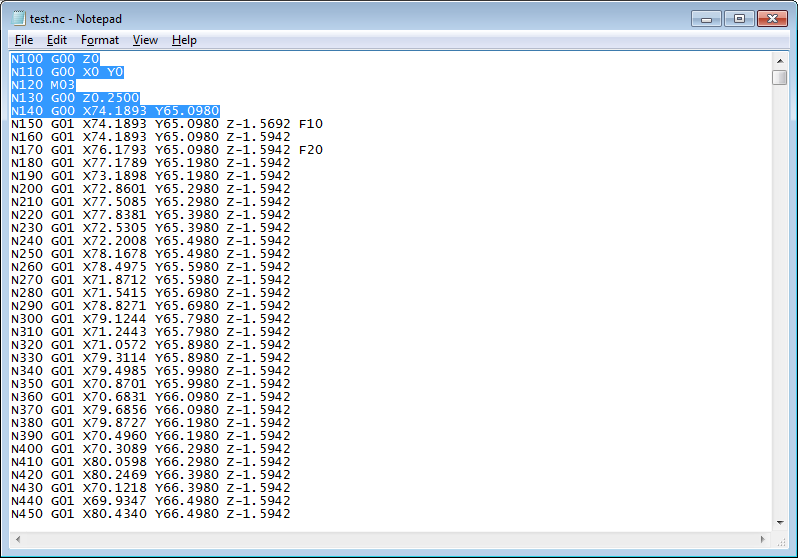Viewport: 798px width, 558px height.
Task: Click X70.8701 on line N350
Action: [115, 383]
